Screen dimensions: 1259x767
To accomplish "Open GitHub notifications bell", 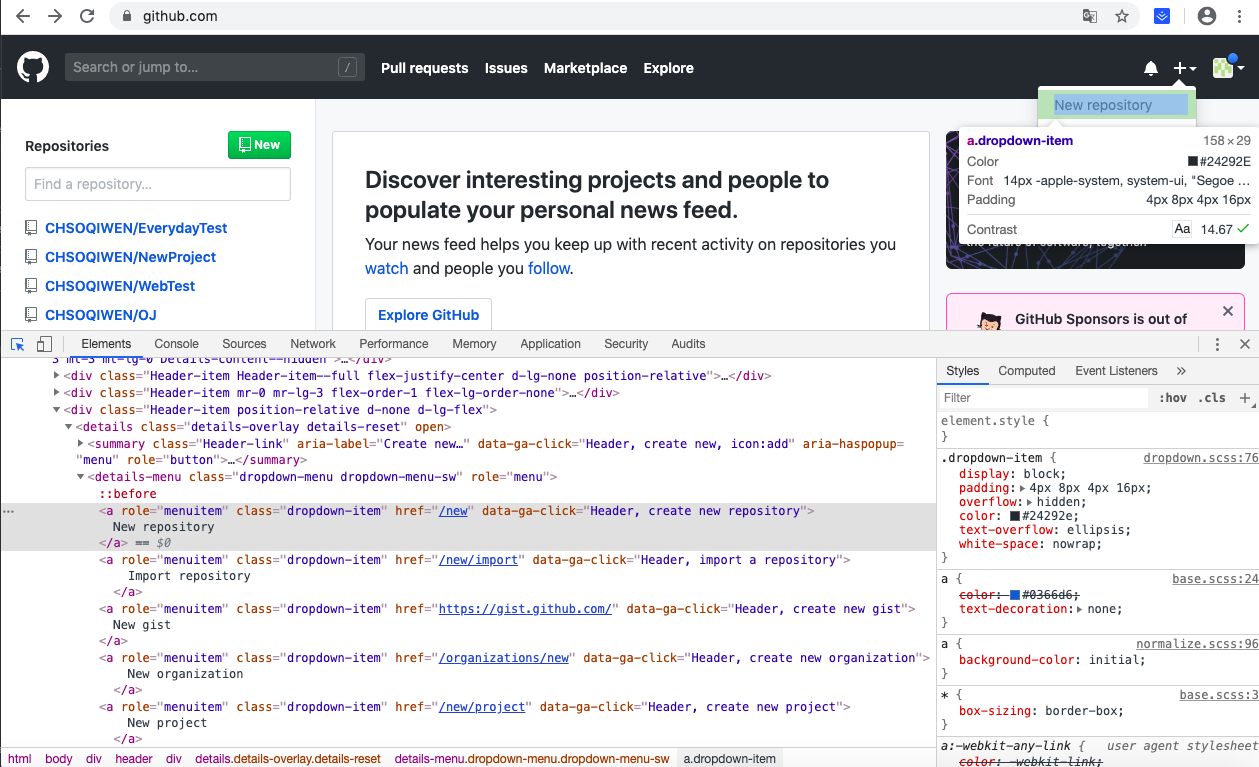I will coord(1151,68).
